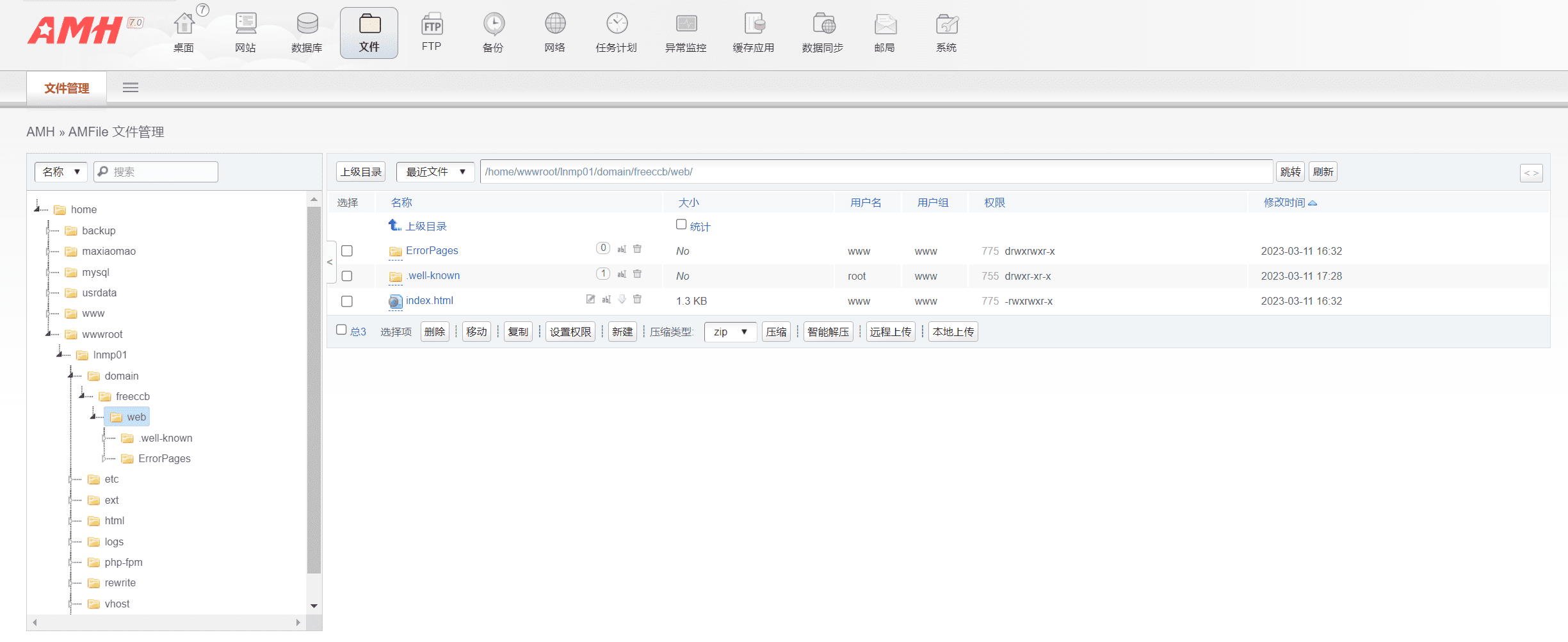Expand the mysql folder in tree
The height and width of the screenshot is (642, 1568).
click(x=47, y=272)
